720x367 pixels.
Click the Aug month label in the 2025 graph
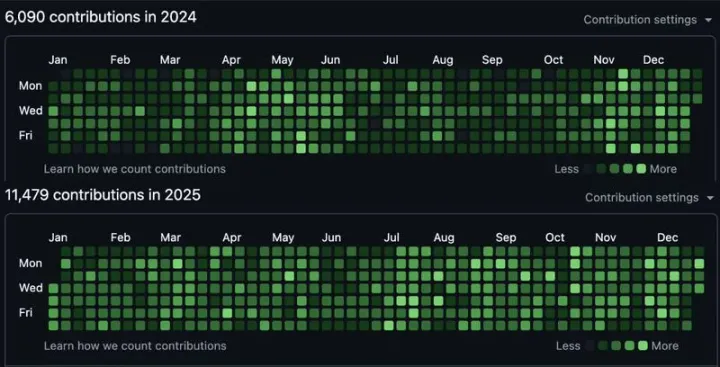pos(444,238)
